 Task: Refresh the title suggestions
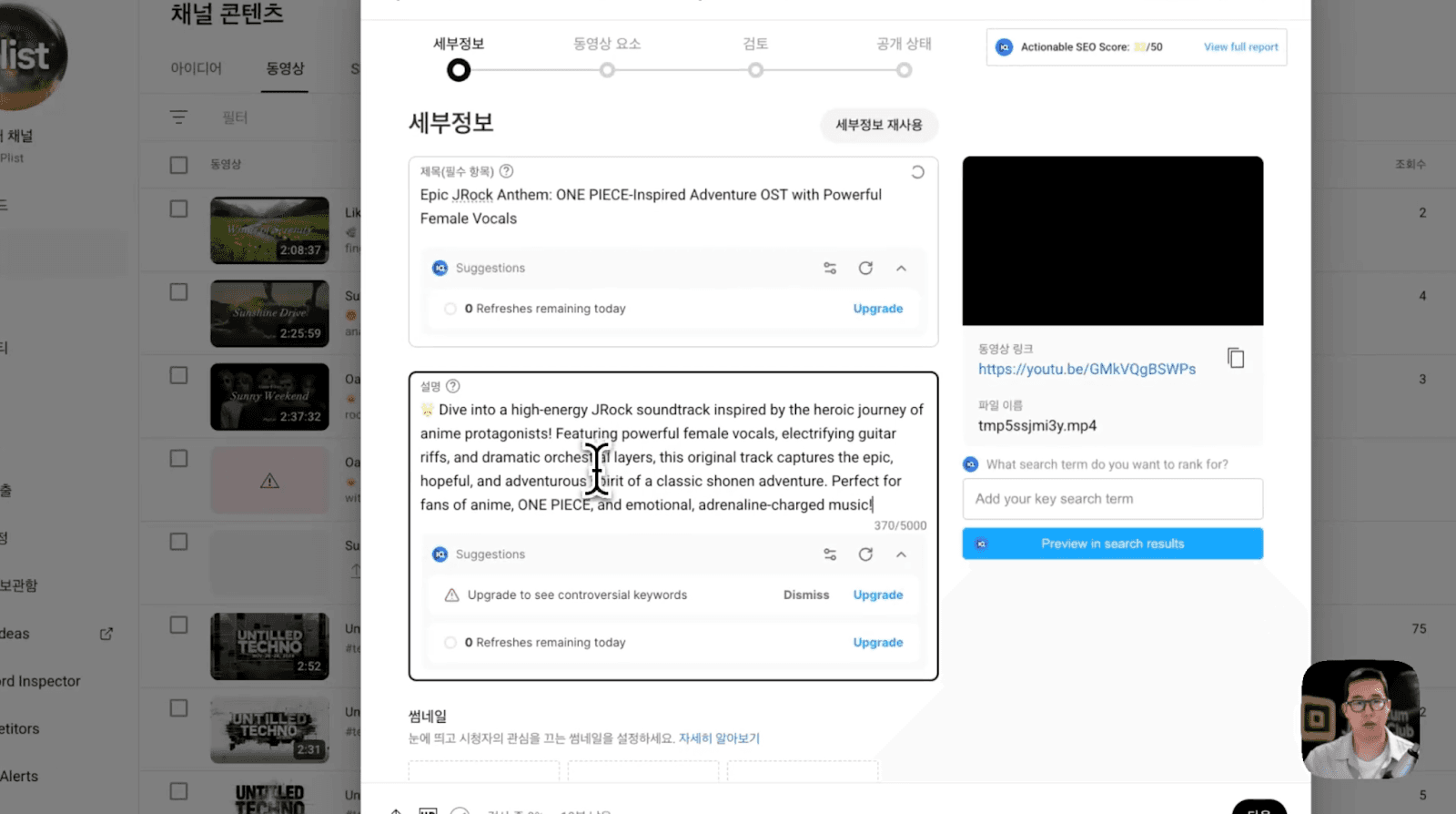tap(865, 269)
